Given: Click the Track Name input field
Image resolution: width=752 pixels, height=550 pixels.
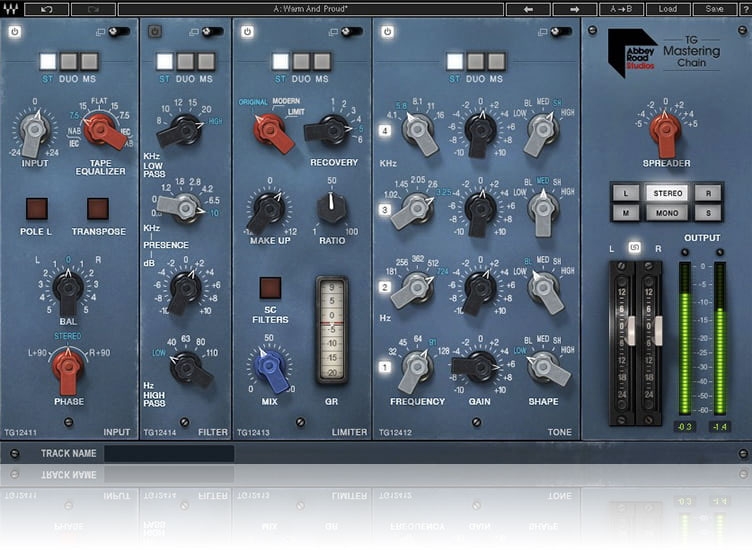Looking at the screenshot, I should click(169, 454).
